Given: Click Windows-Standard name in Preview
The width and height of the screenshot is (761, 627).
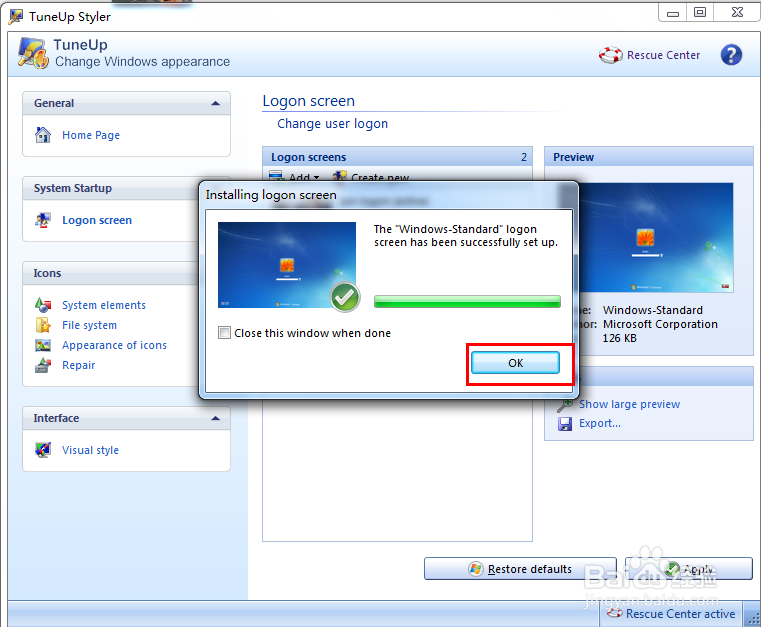Looking at the screenshot, I should (x=652, y=310).
